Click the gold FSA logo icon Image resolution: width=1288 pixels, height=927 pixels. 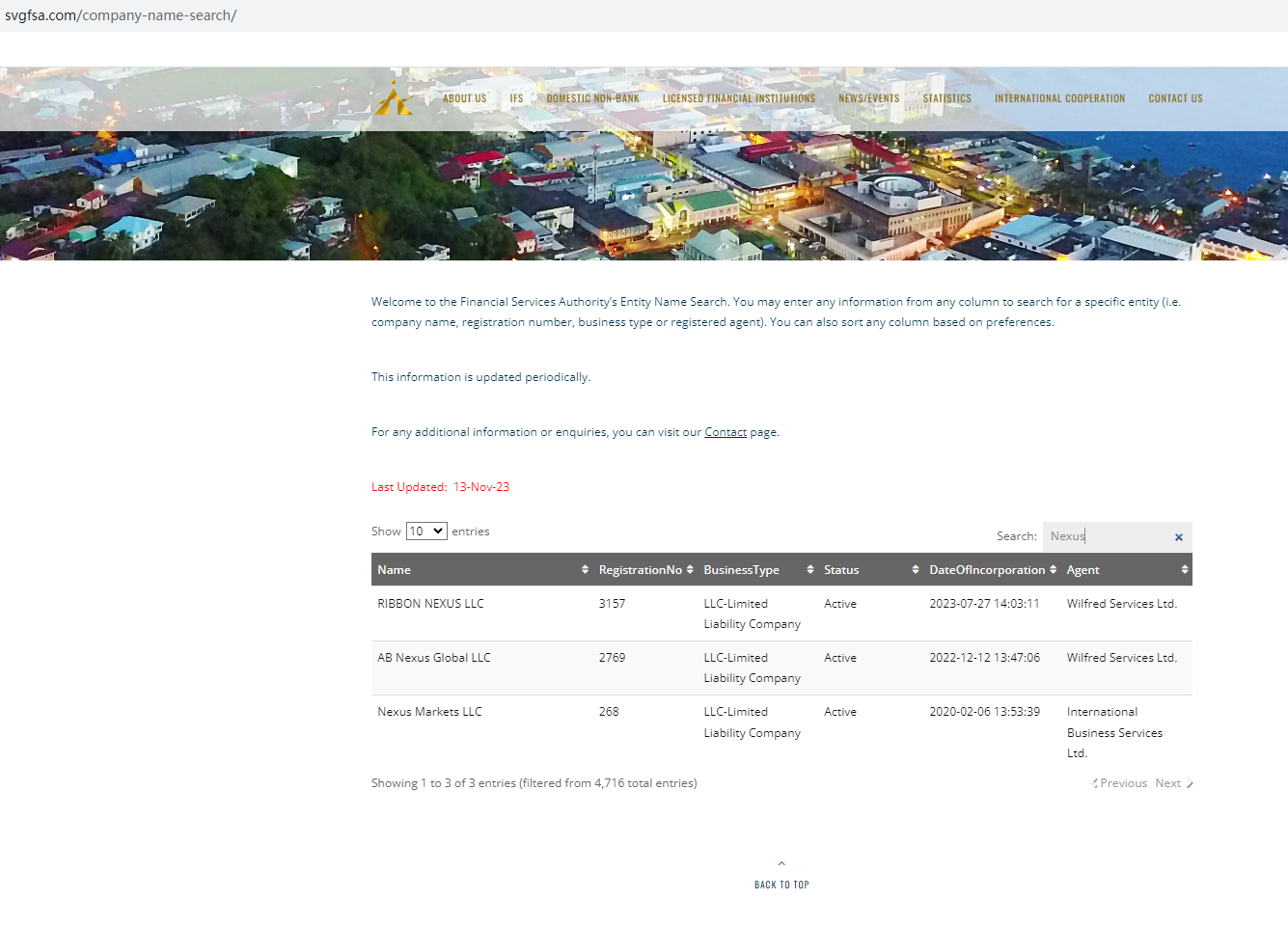394,98
